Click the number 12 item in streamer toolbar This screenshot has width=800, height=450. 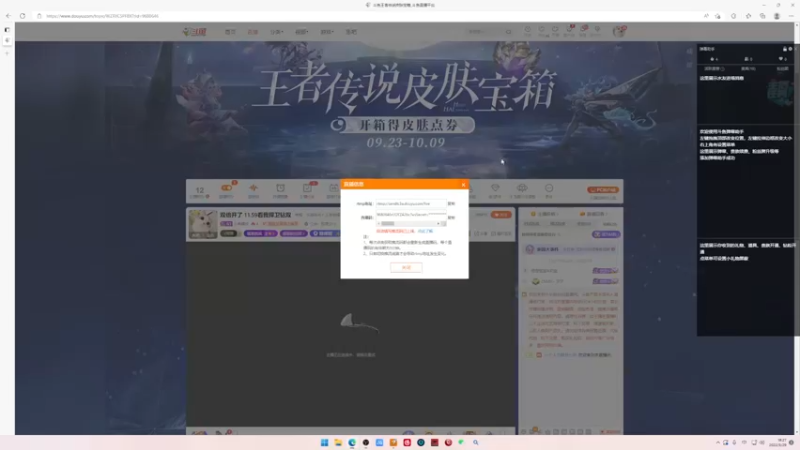click(199, 191)
